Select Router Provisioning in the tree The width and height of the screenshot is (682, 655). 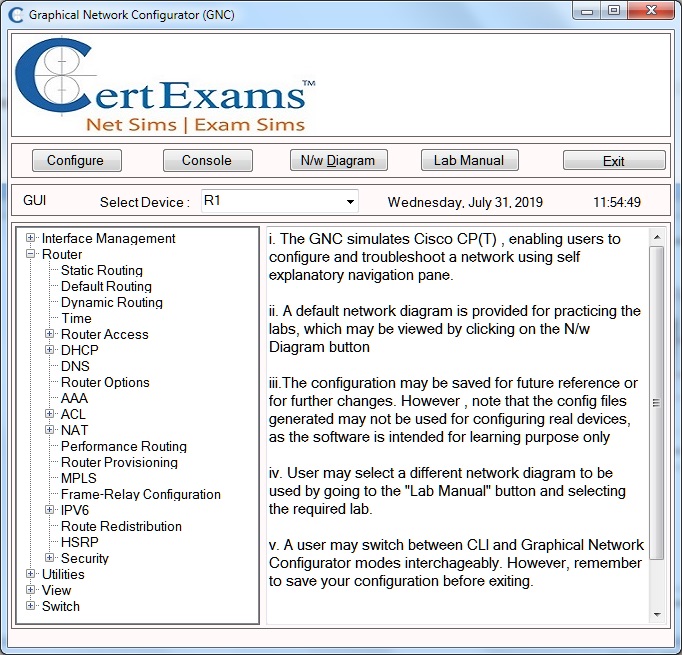tap(119, 462)
